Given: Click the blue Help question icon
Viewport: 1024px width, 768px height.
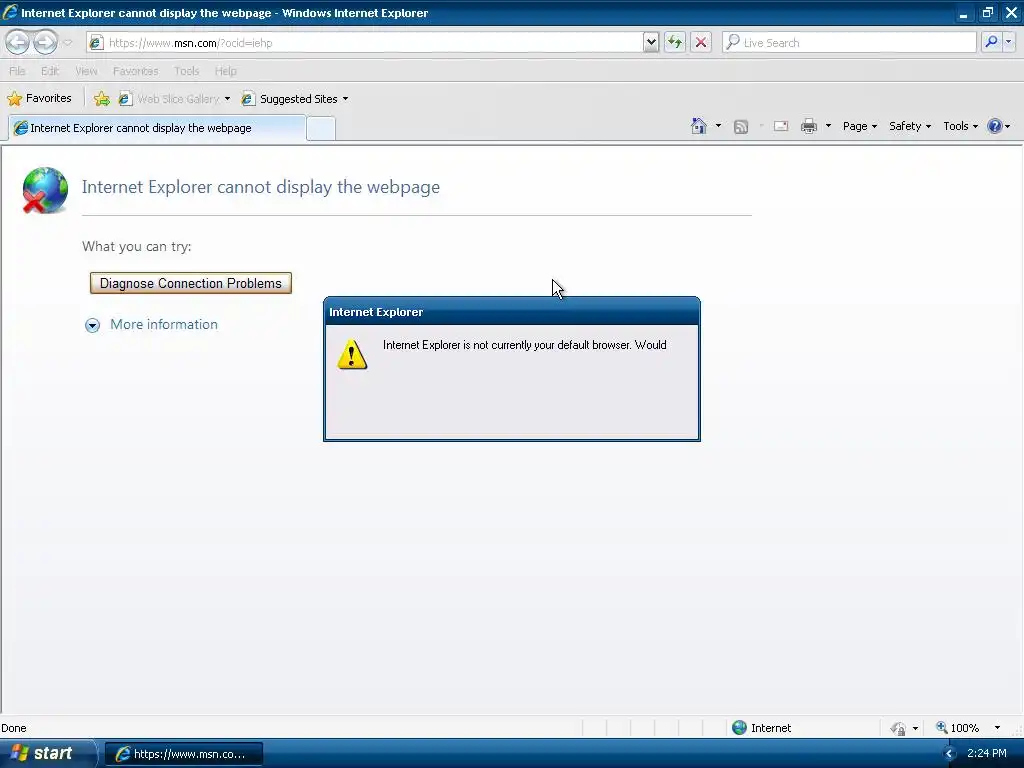Looking at the screenshot, I should point(995,126).
